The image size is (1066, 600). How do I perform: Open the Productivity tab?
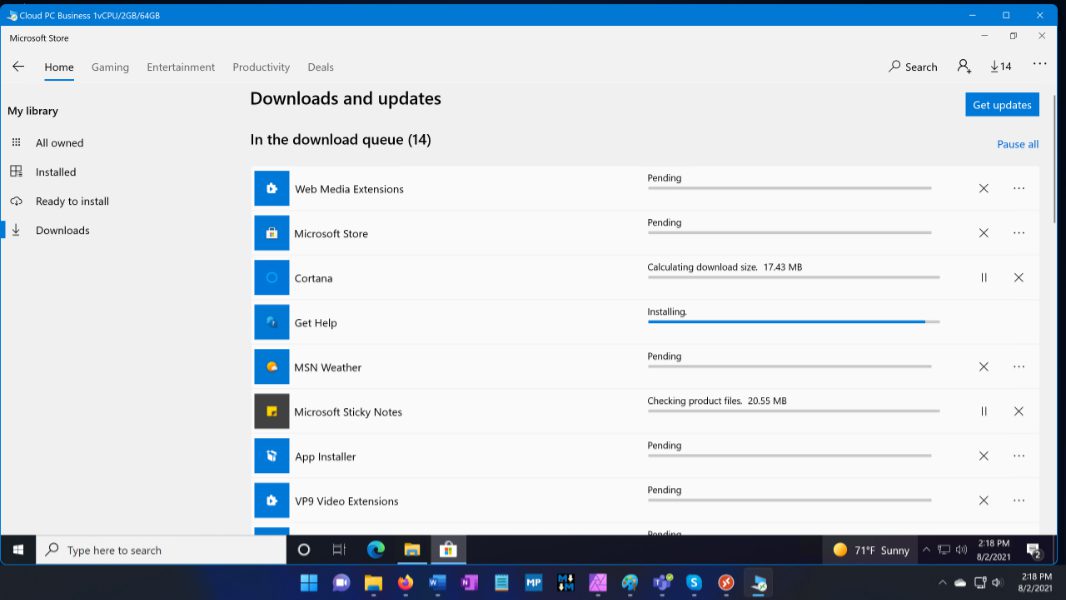pyautogui.click(x=261, y=67)
